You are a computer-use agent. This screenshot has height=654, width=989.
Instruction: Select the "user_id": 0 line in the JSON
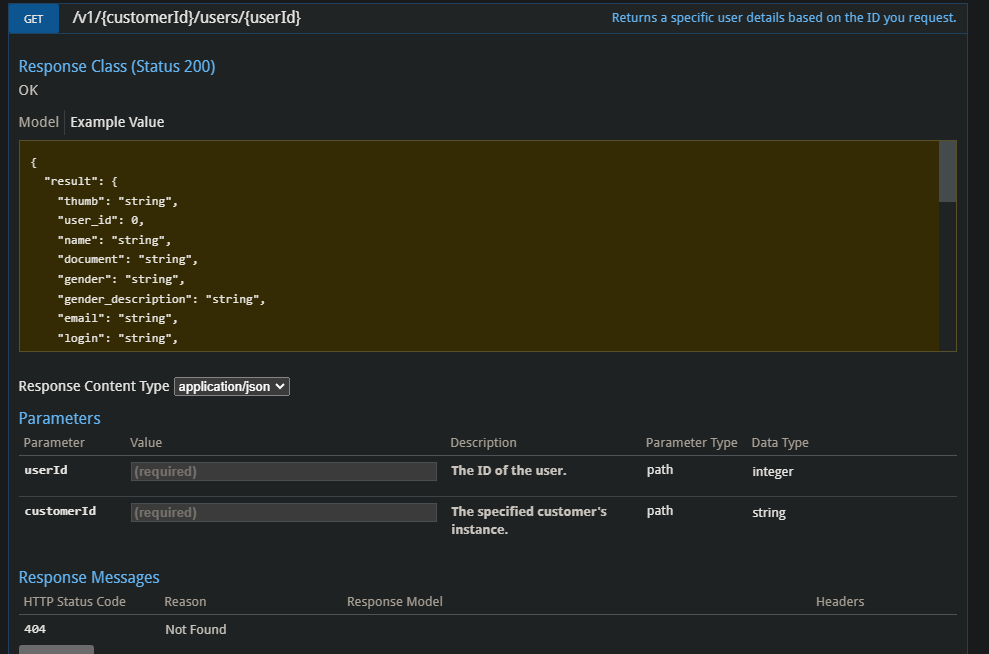coord(101,220)
